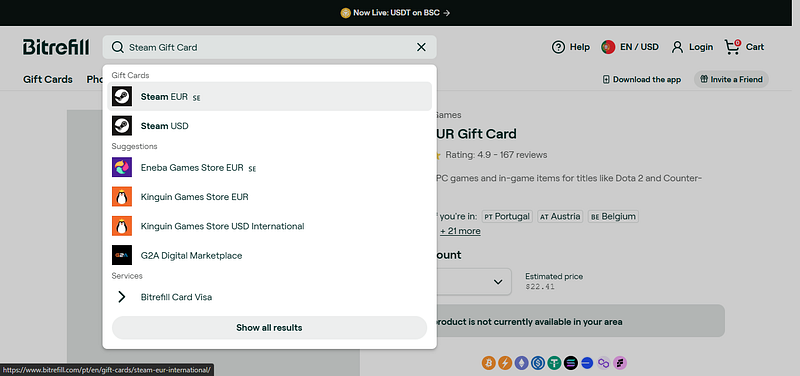Click the search magnifier icon
Image resolution: width=800 pixels, height=376 pixels.
coord(117,47)
